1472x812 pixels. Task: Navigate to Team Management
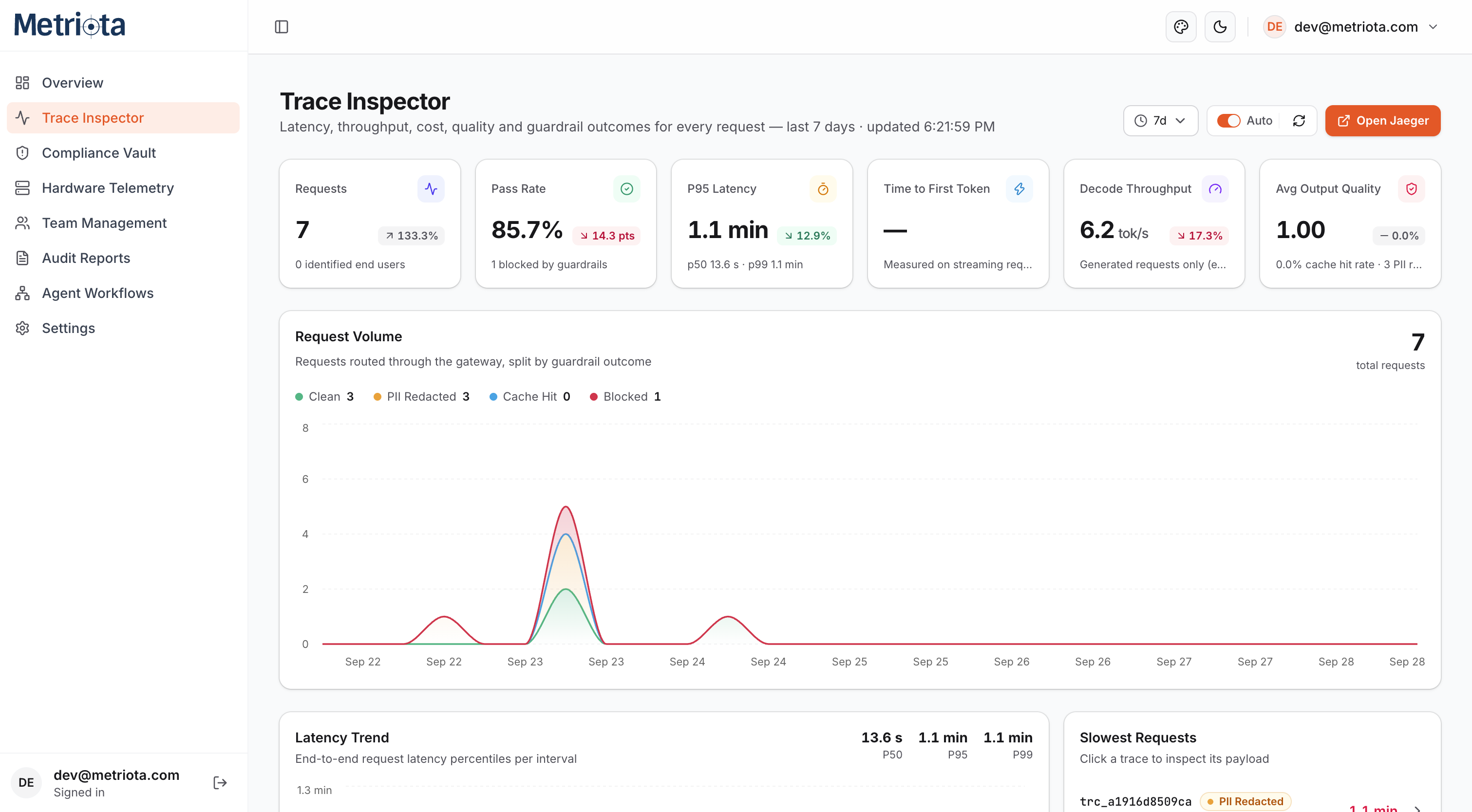123,222
